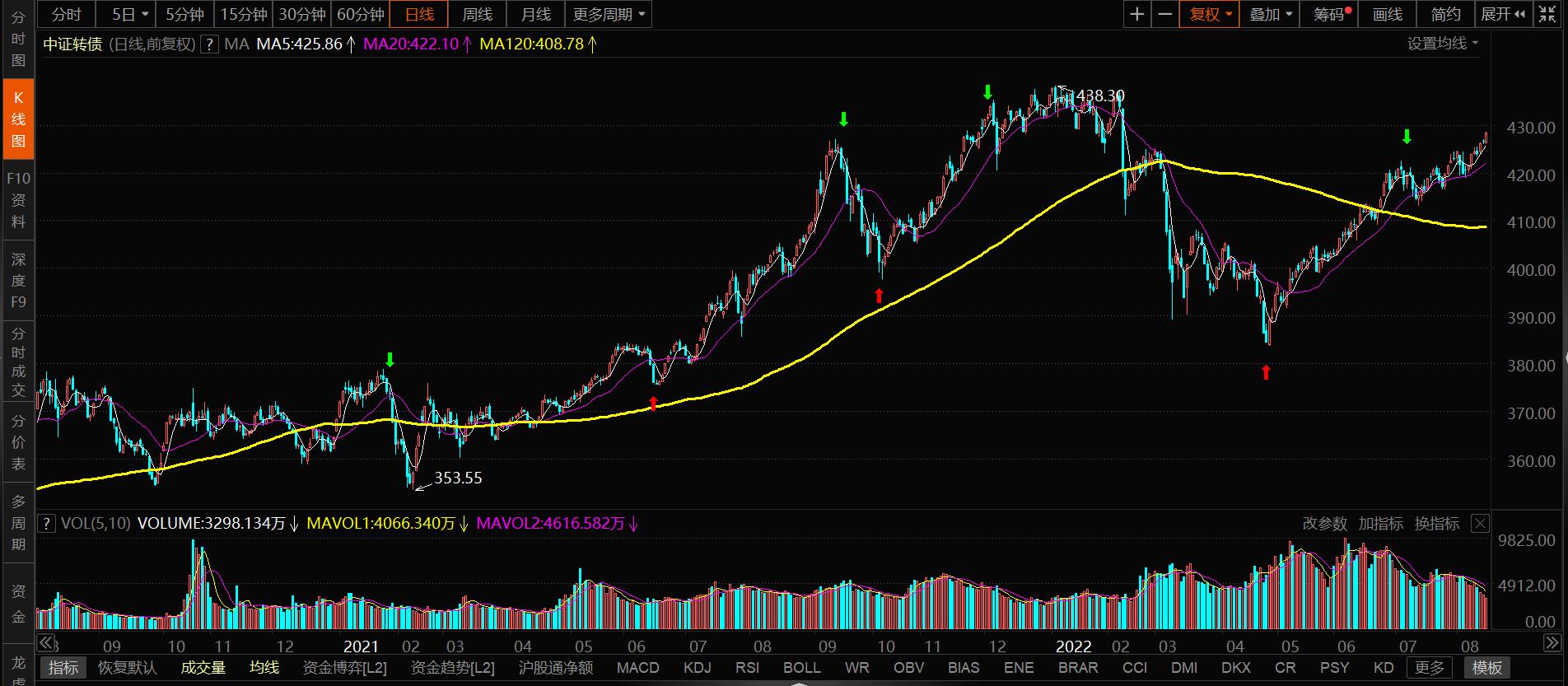Open the 设置均线 moving average dropdown

point(1442,44)
